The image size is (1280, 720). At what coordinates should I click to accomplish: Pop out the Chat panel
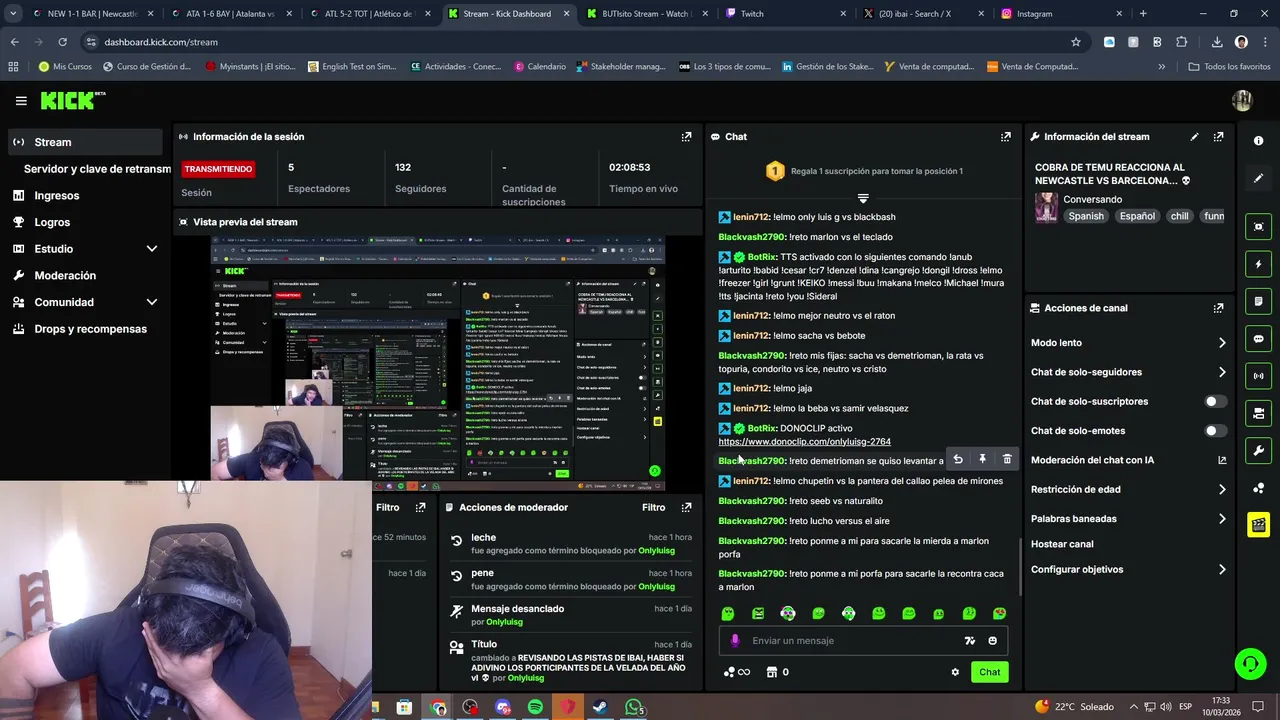(1005, 137)
